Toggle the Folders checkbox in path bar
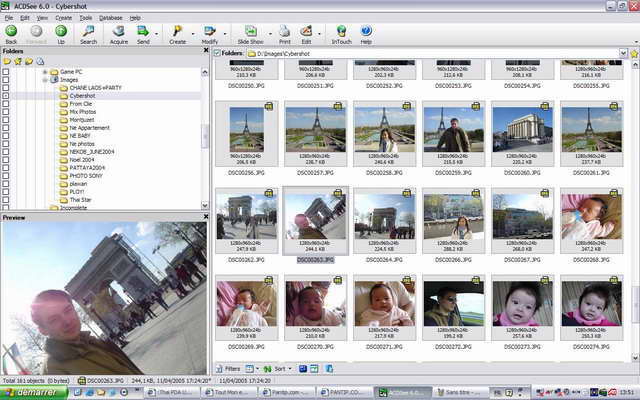640x400 pixels. coord(217,53)
